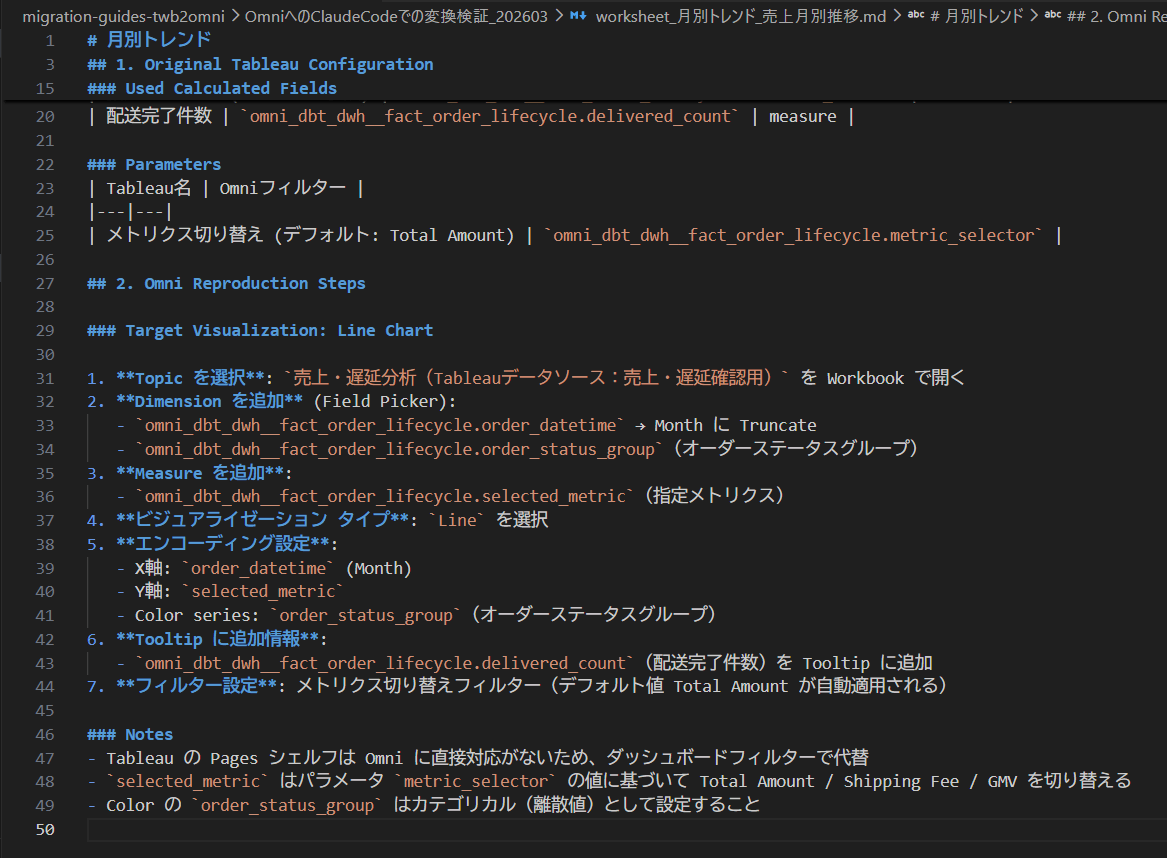Place cursor on empty line 50

click(x=625, y=830)
